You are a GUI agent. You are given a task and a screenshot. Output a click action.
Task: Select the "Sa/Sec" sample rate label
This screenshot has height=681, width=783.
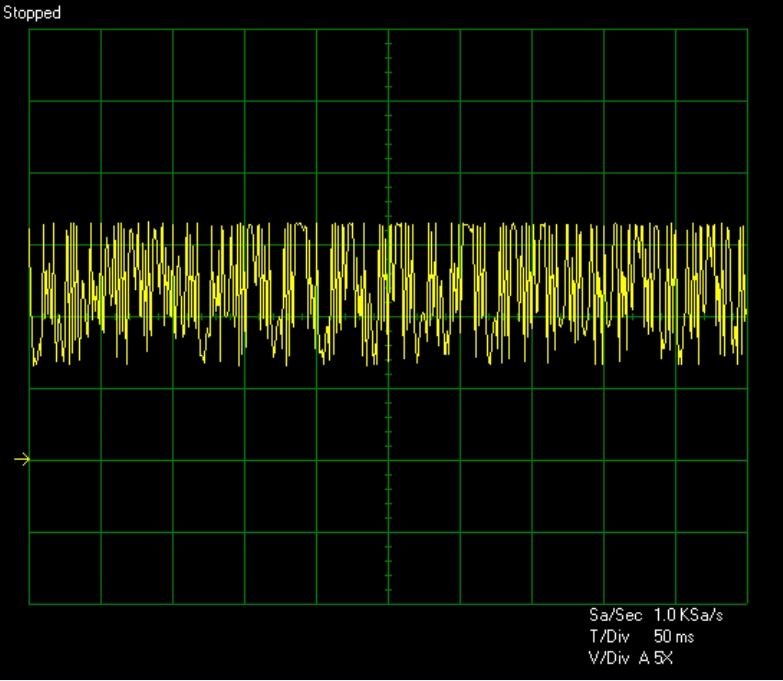pyautogui.click(x=615, y=615)
